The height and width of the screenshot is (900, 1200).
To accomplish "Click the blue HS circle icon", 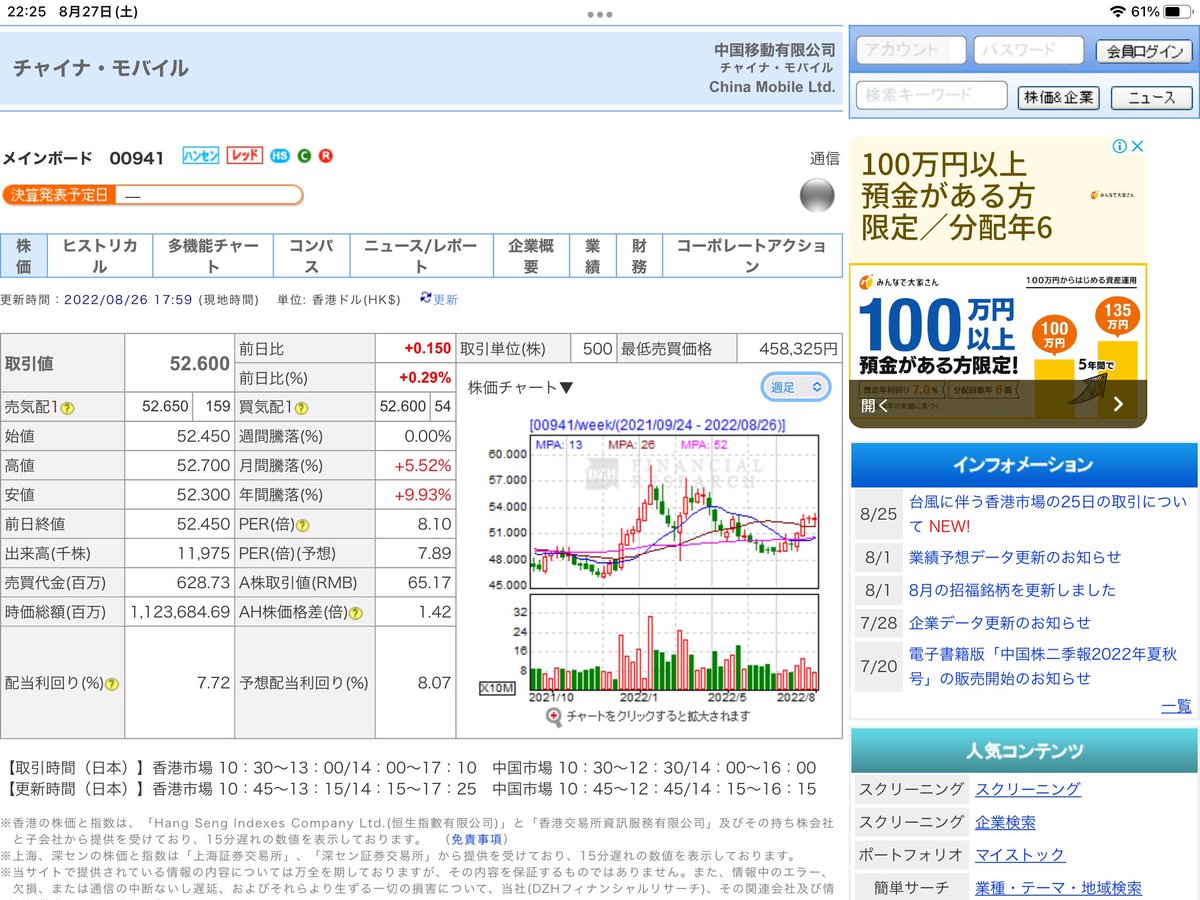I will click(280, 156).
